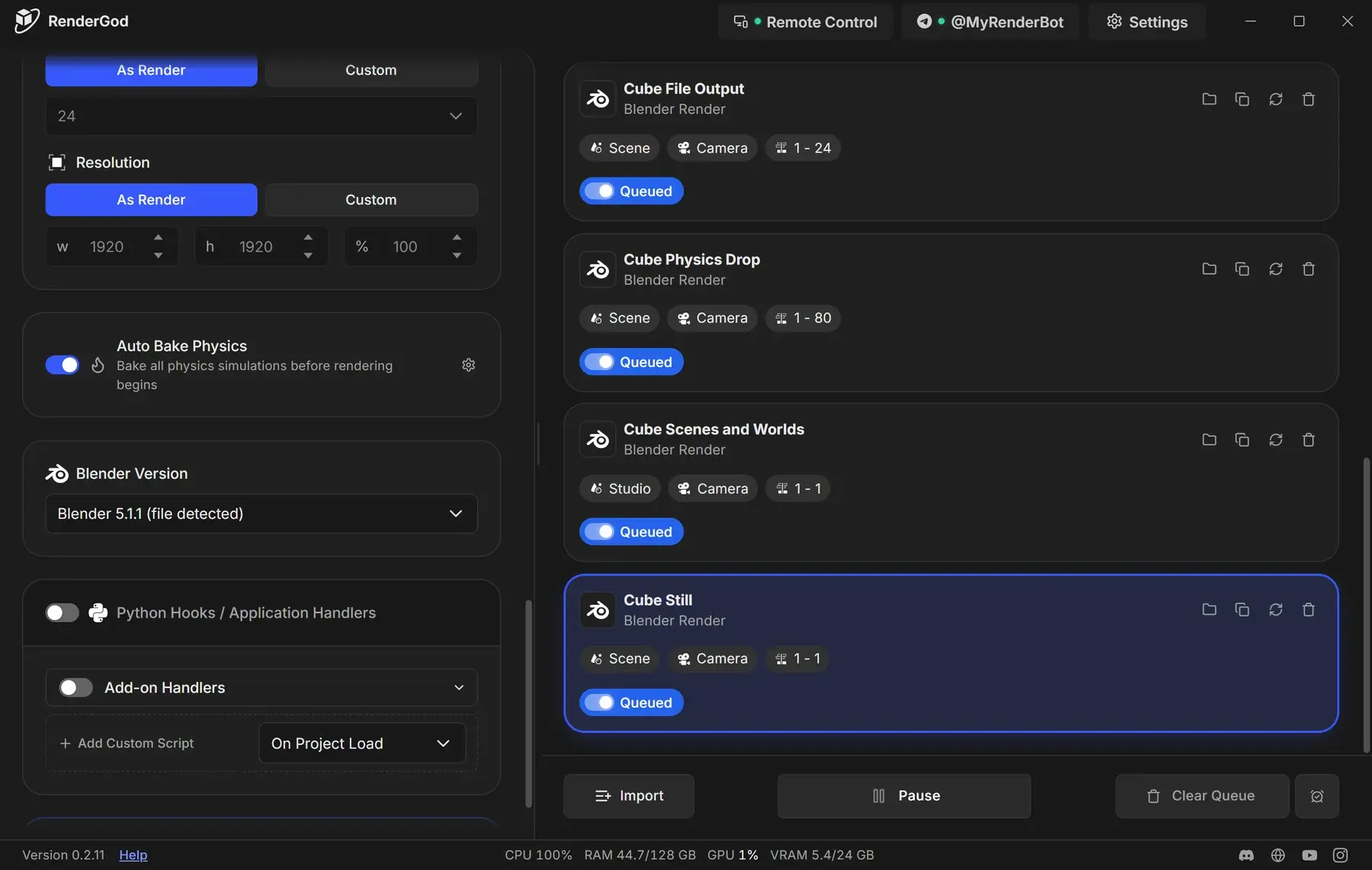This screenshot has width=1372, height=870.
Task: Open the Blender 5.1.1 version dropdown
Action: point(261,513)
